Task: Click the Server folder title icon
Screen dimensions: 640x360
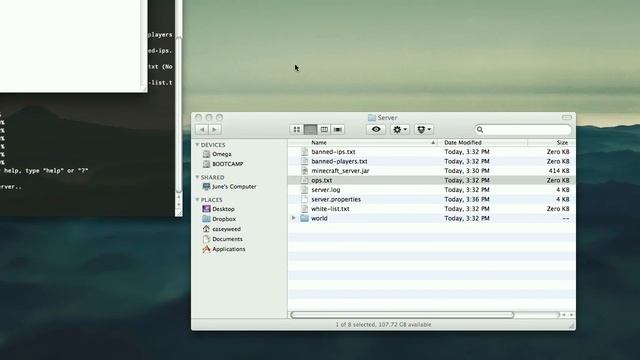Action: tap(372, 118)
